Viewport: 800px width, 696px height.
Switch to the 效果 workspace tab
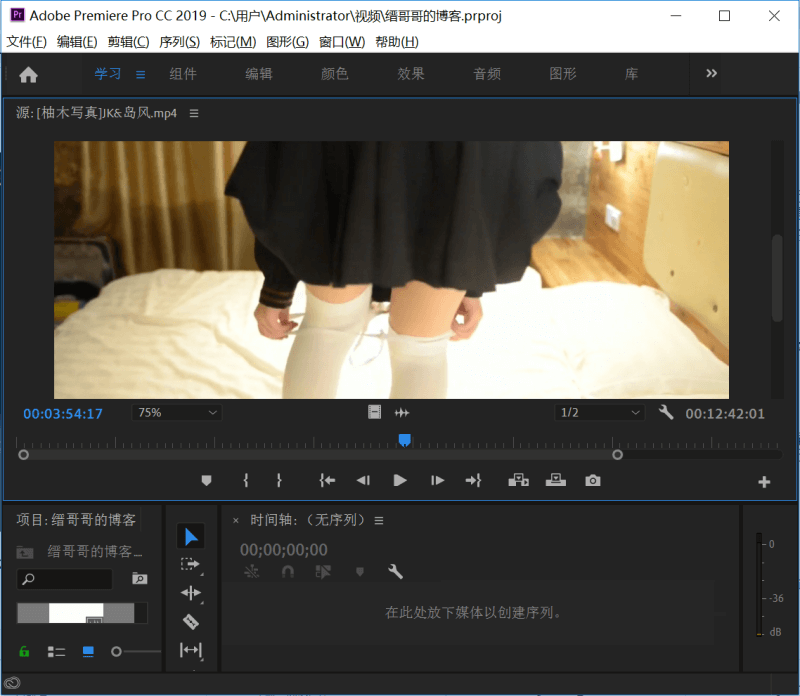tap(411, 74)
